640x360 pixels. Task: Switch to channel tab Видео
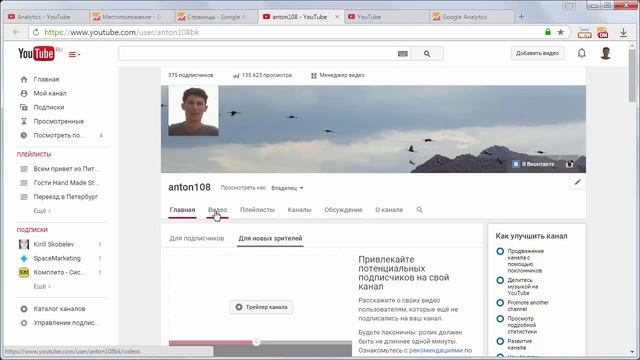[x=218, y=210]
